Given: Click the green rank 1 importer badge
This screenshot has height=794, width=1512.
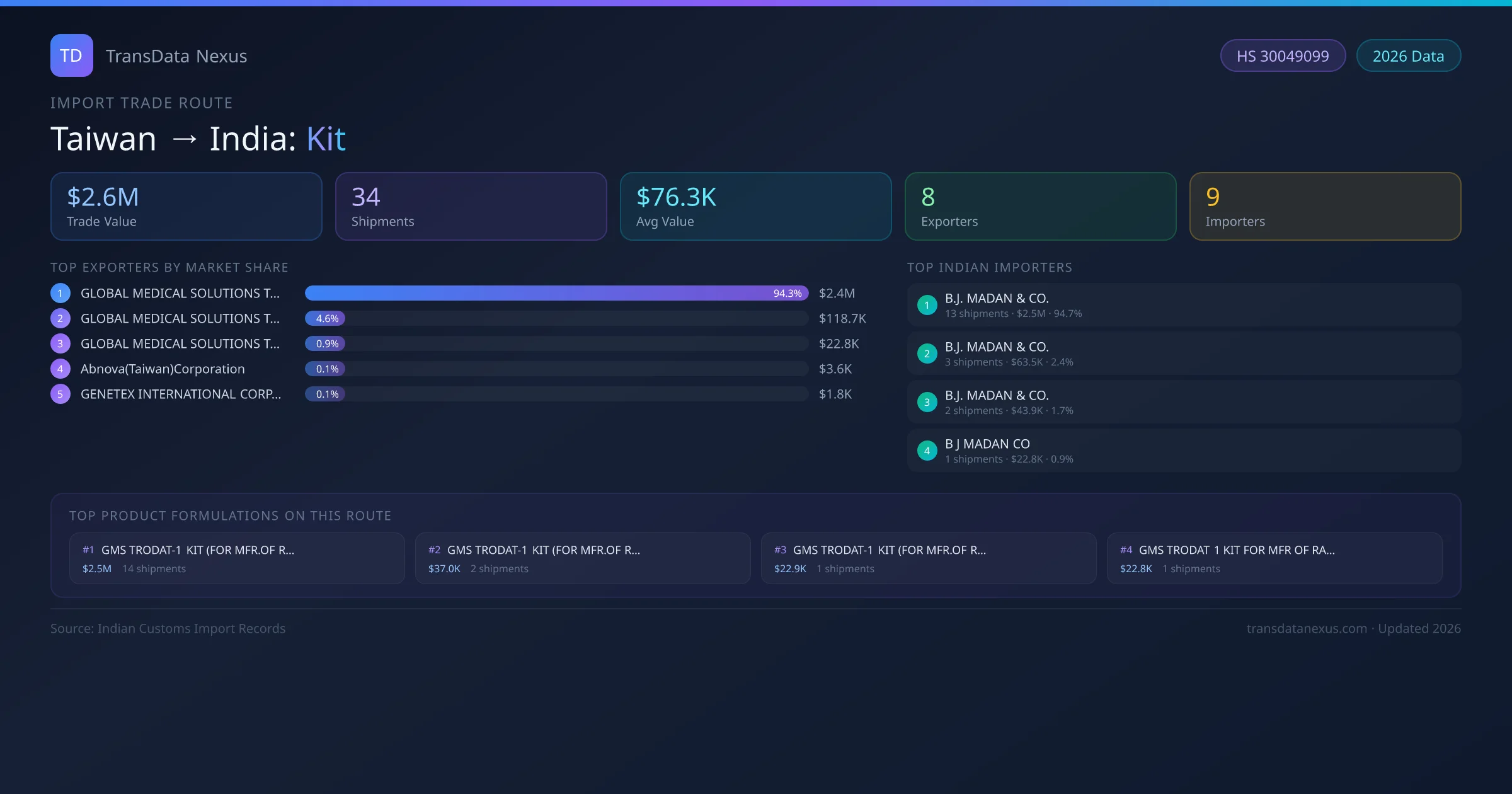Looking at the screenshot, I should tap(927, 305).
